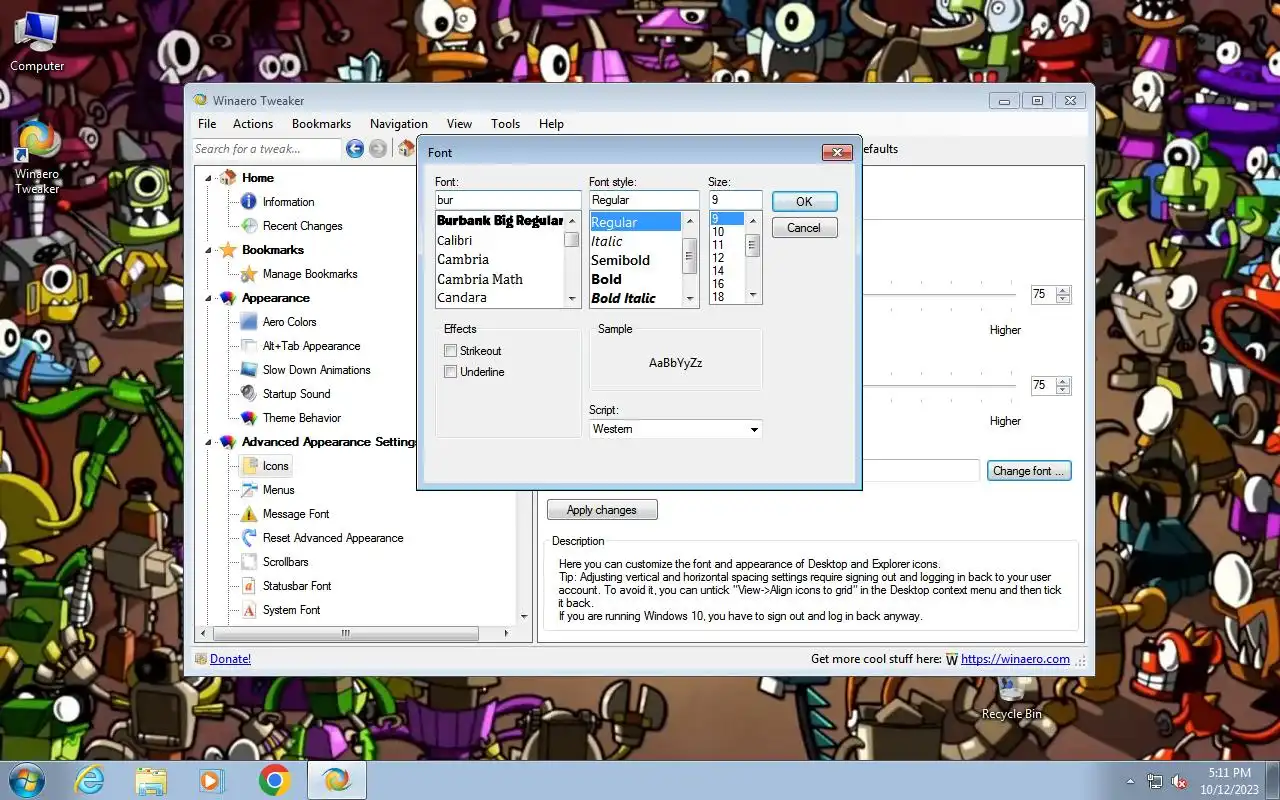The width and height of the screenshot is (1280, 800).
Task: Click the Theme Behavior icon
Action: pyautogui.click(x=249, y=418)
